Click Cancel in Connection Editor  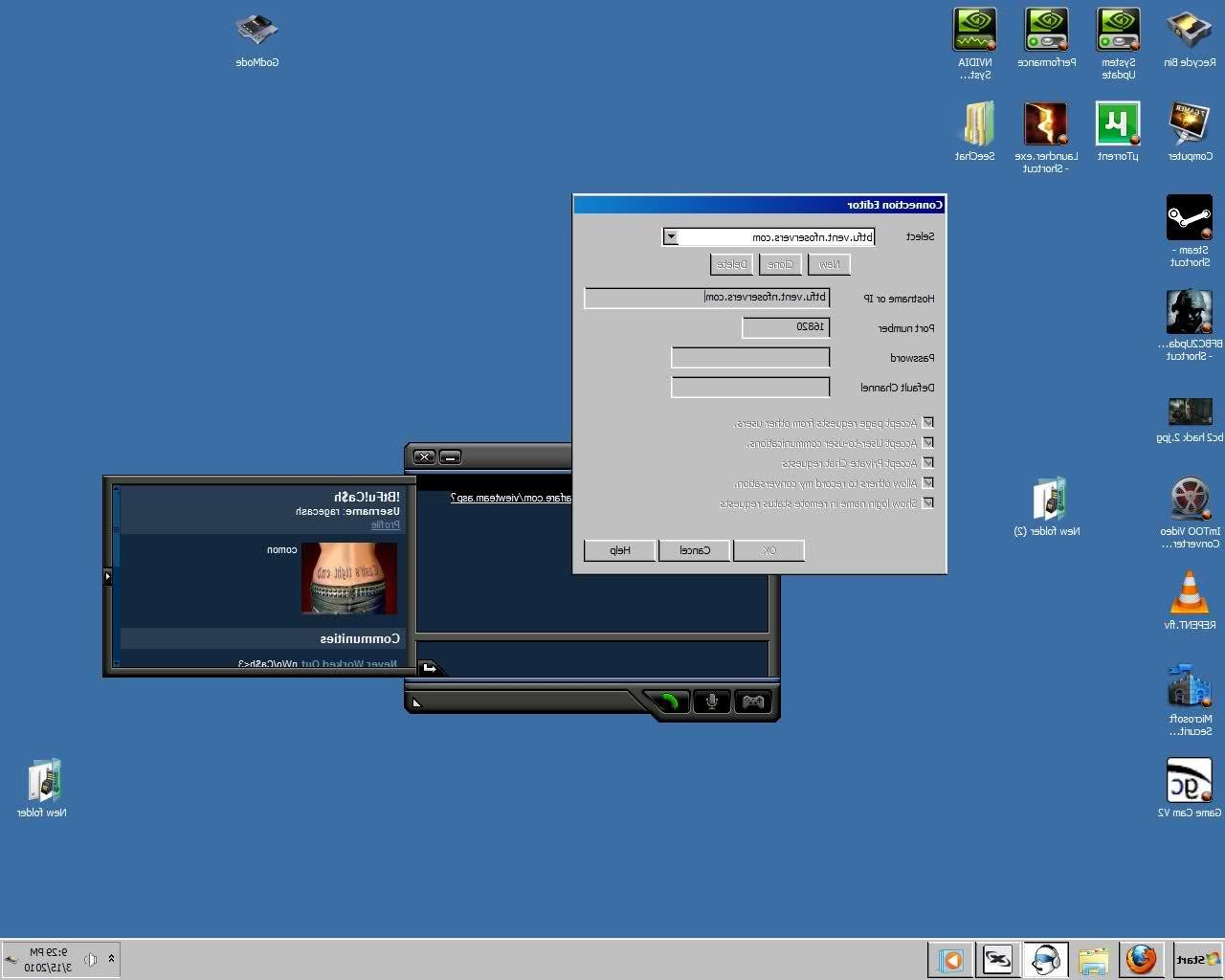click(x=695, y=550)
